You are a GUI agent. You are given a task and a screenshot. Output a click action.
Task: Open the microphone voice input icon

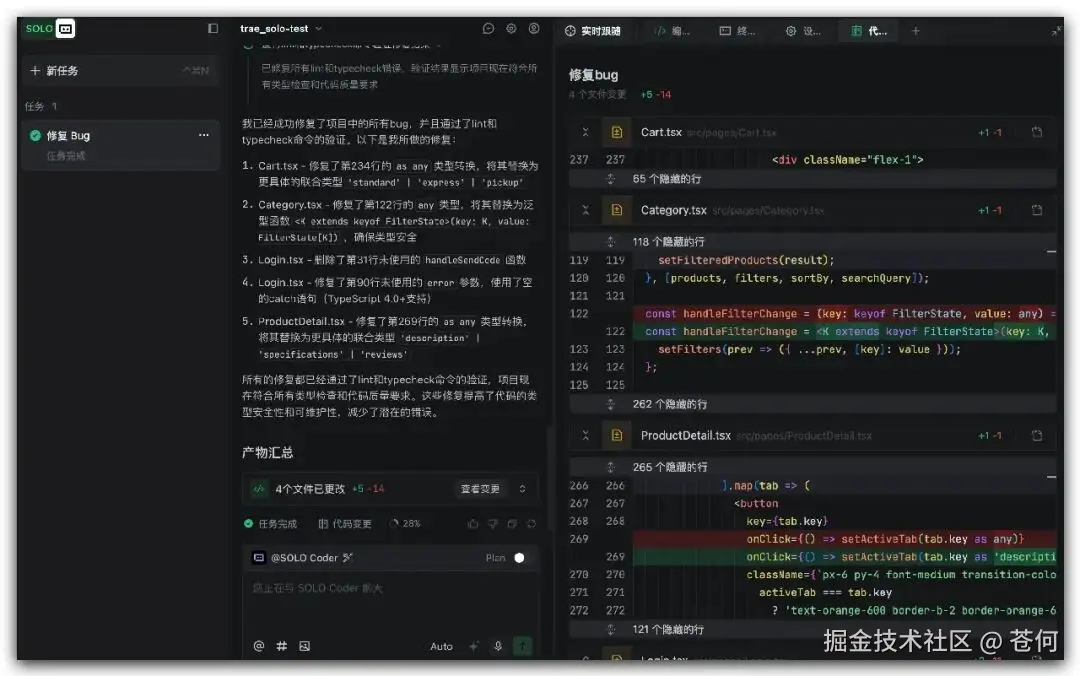[497, 646]
